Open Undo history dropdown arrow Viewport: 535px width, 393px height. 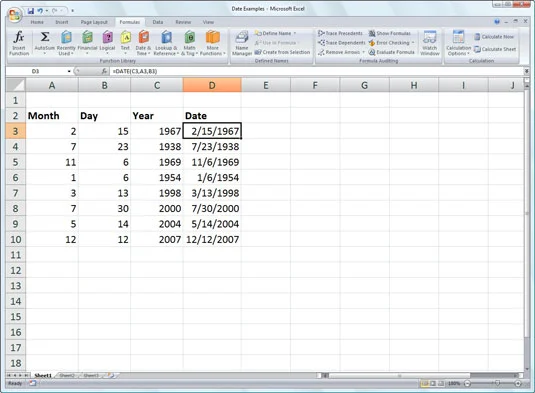pyautogui.click(x=47, y=11)
